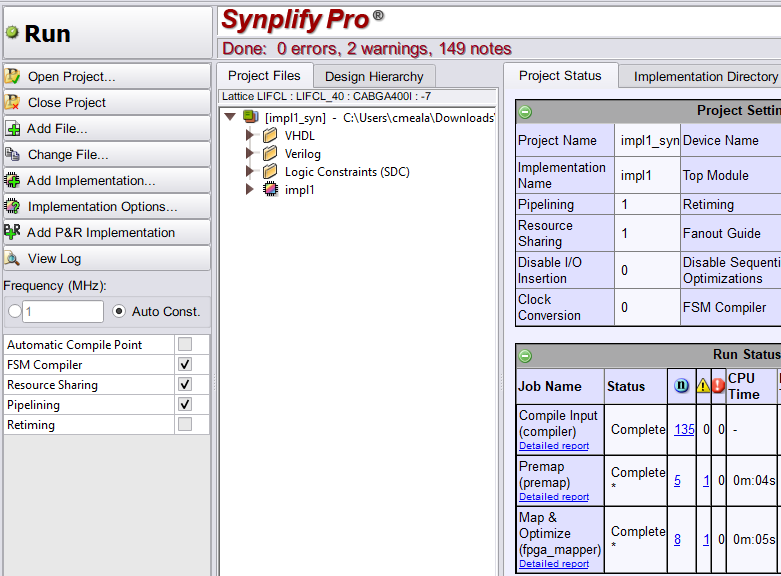Image resolution: width=781 pixels, height=576 pixels.
Task: Collapse the Run Status section
Action: click(x=525, y=356)
